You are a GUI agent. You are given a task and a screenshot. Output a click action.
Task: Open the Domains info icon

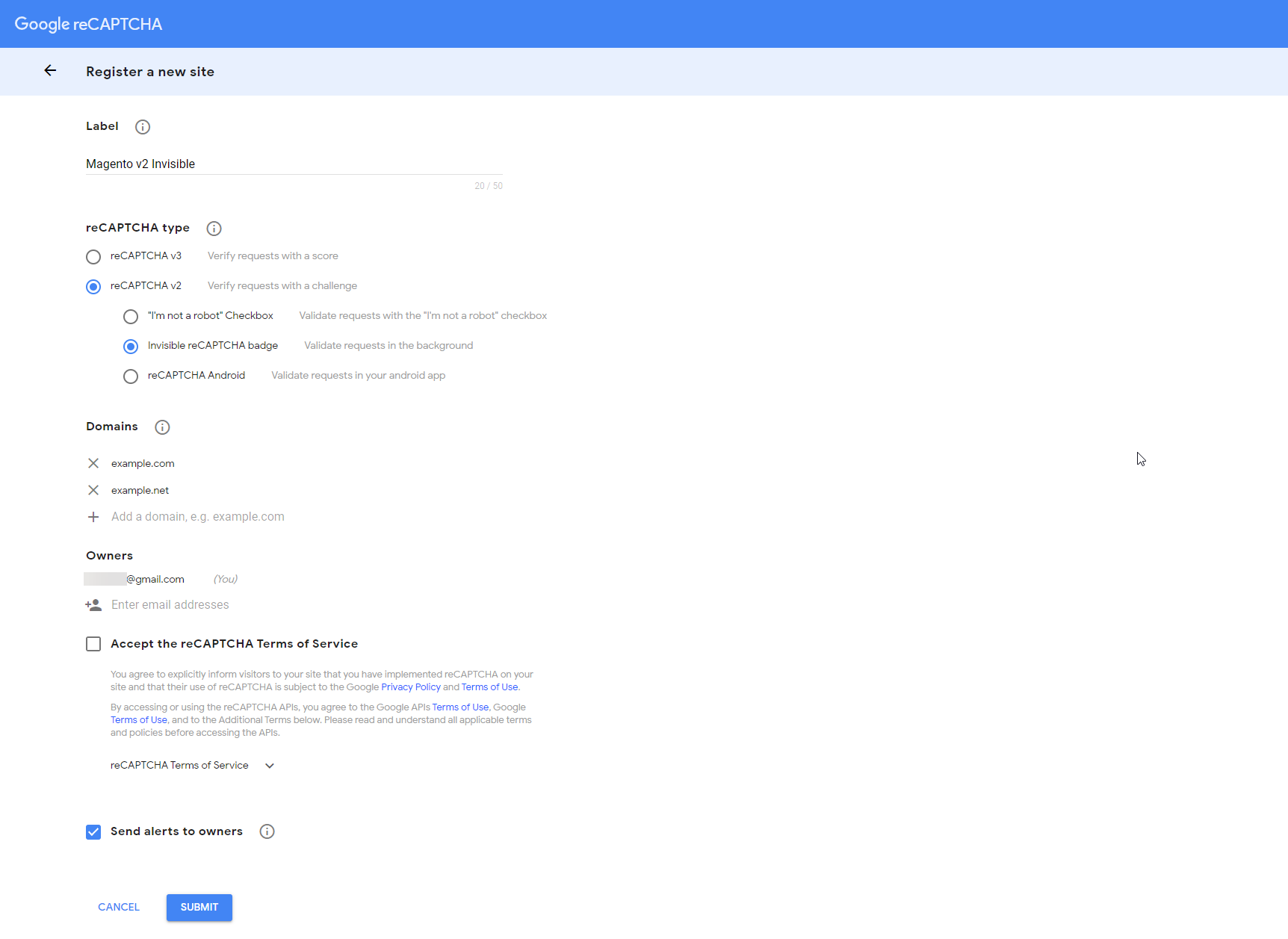162,427
